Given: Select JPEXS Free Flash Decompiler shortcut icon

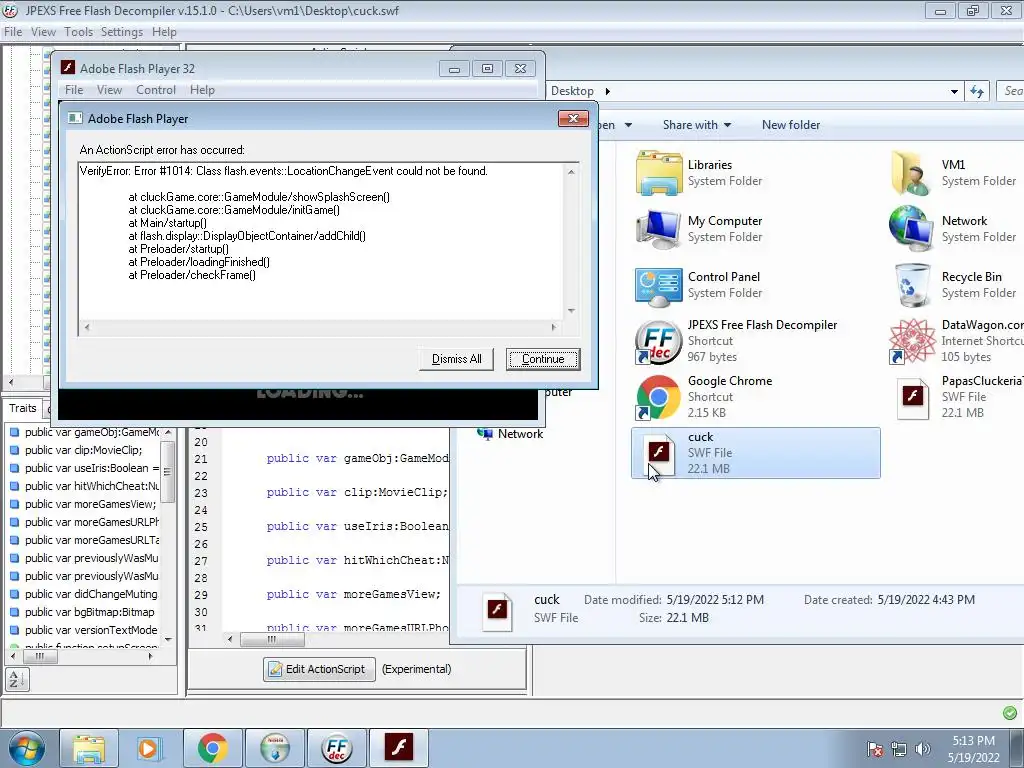Looking at the screenshot, I should [x=658, y=341].
